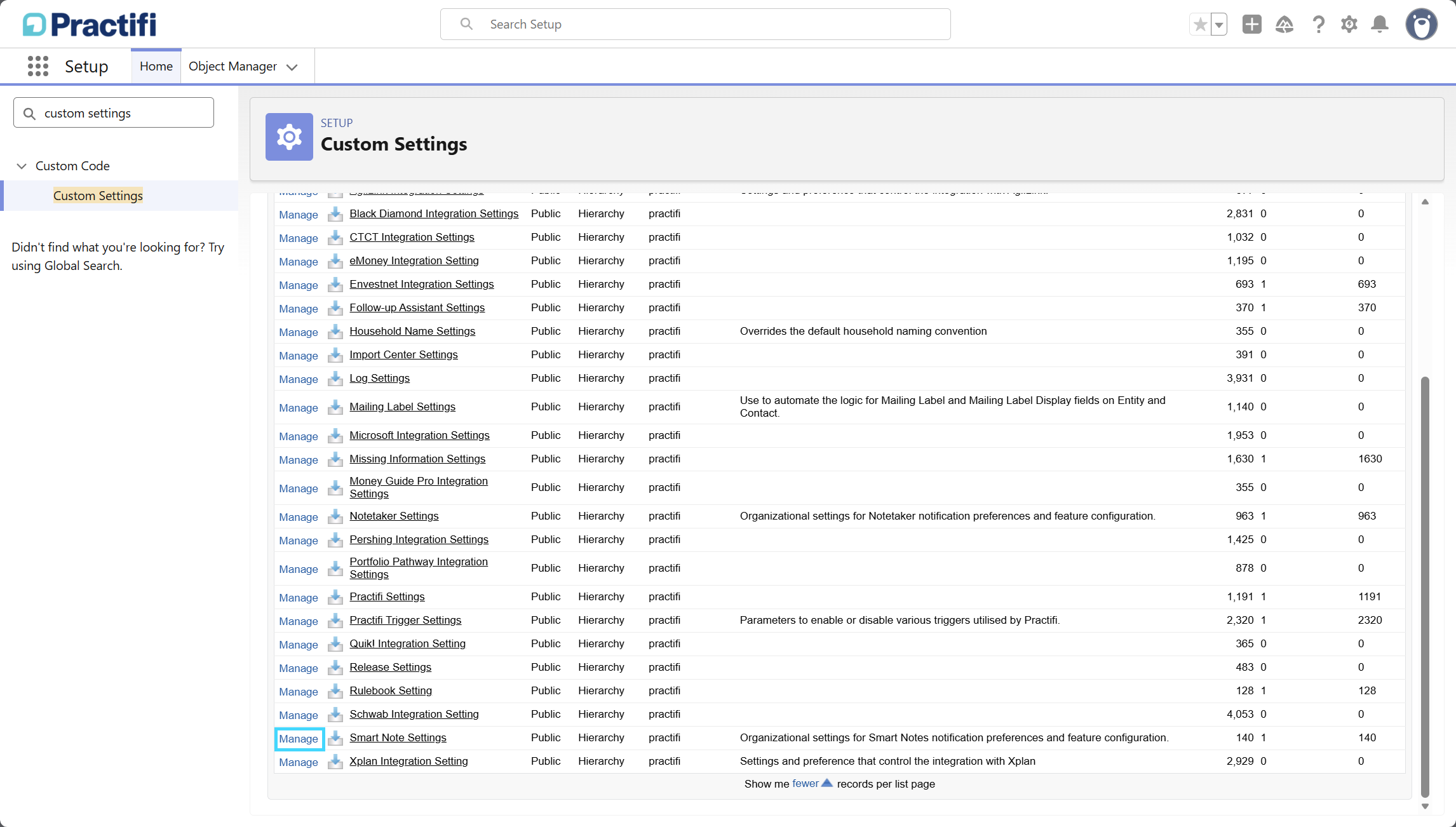
Task: Open the Xplan Integration Setting link
Action: (408, 761)
